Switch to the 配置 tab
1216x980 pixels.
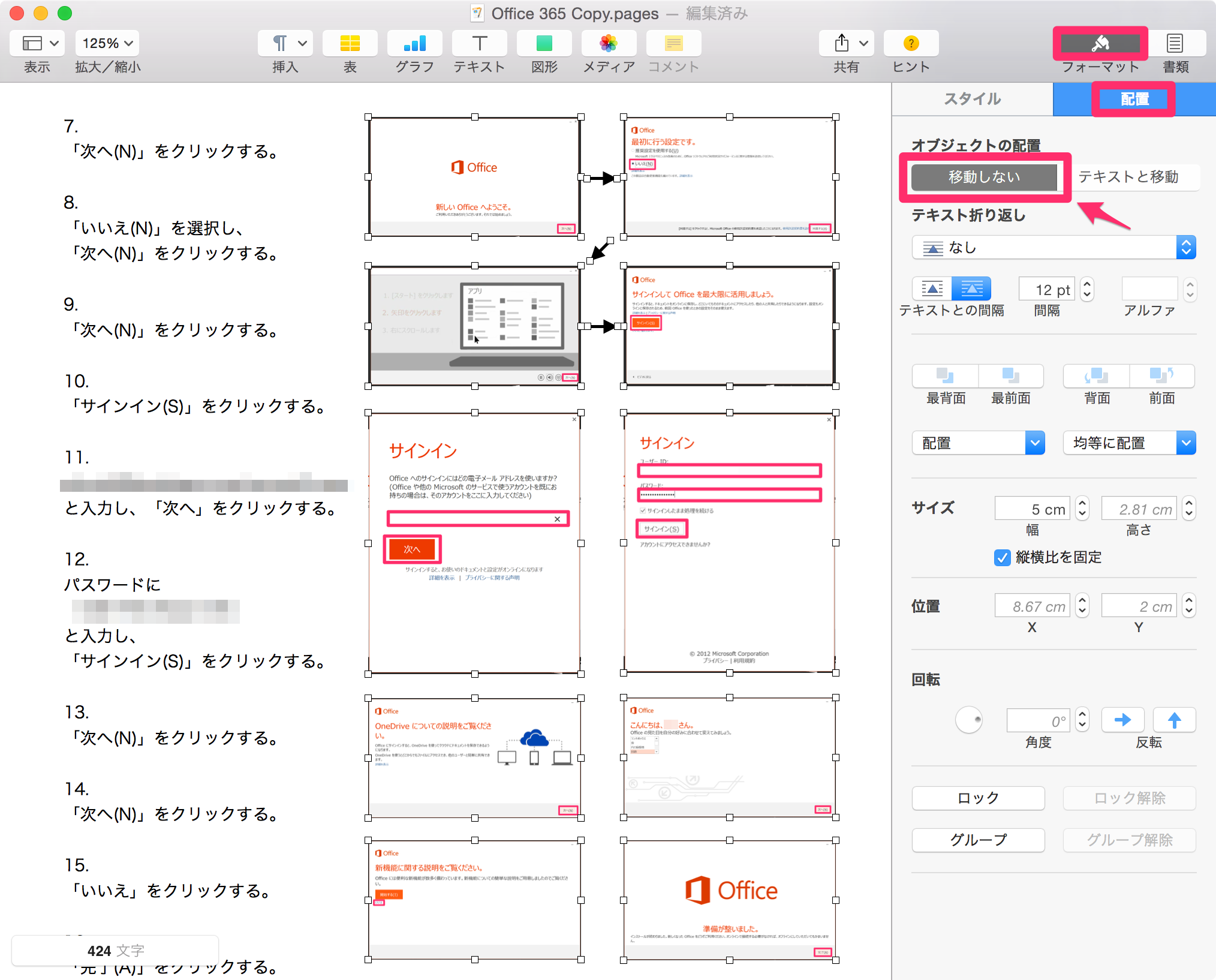1134,99
